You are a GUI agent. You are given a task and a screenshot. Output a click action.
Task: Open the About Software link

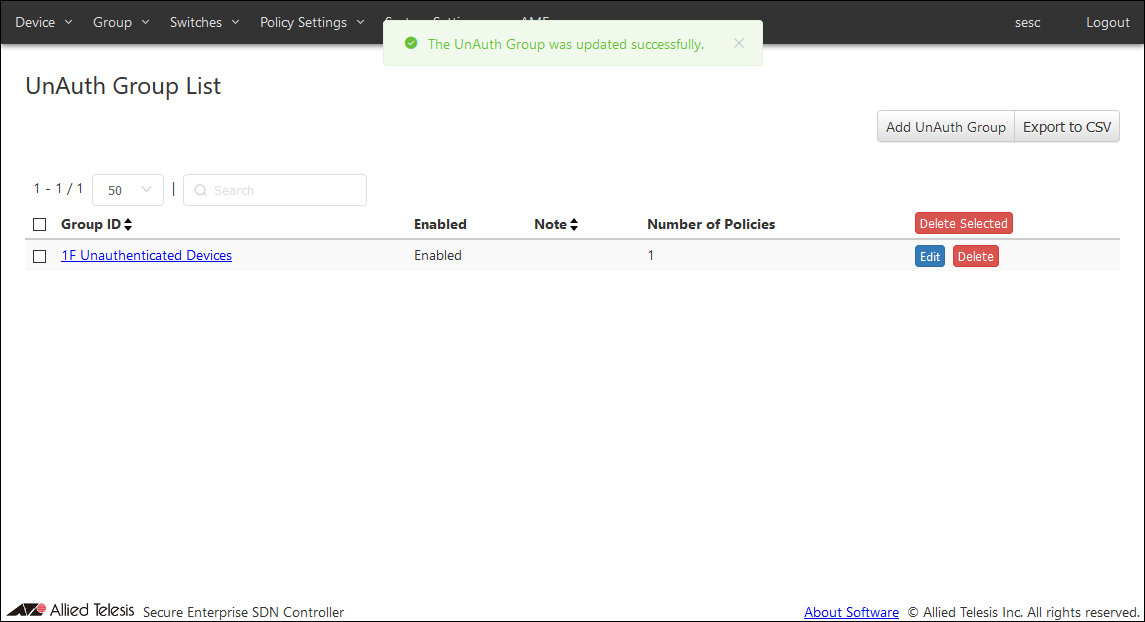(x=851, y=612)
